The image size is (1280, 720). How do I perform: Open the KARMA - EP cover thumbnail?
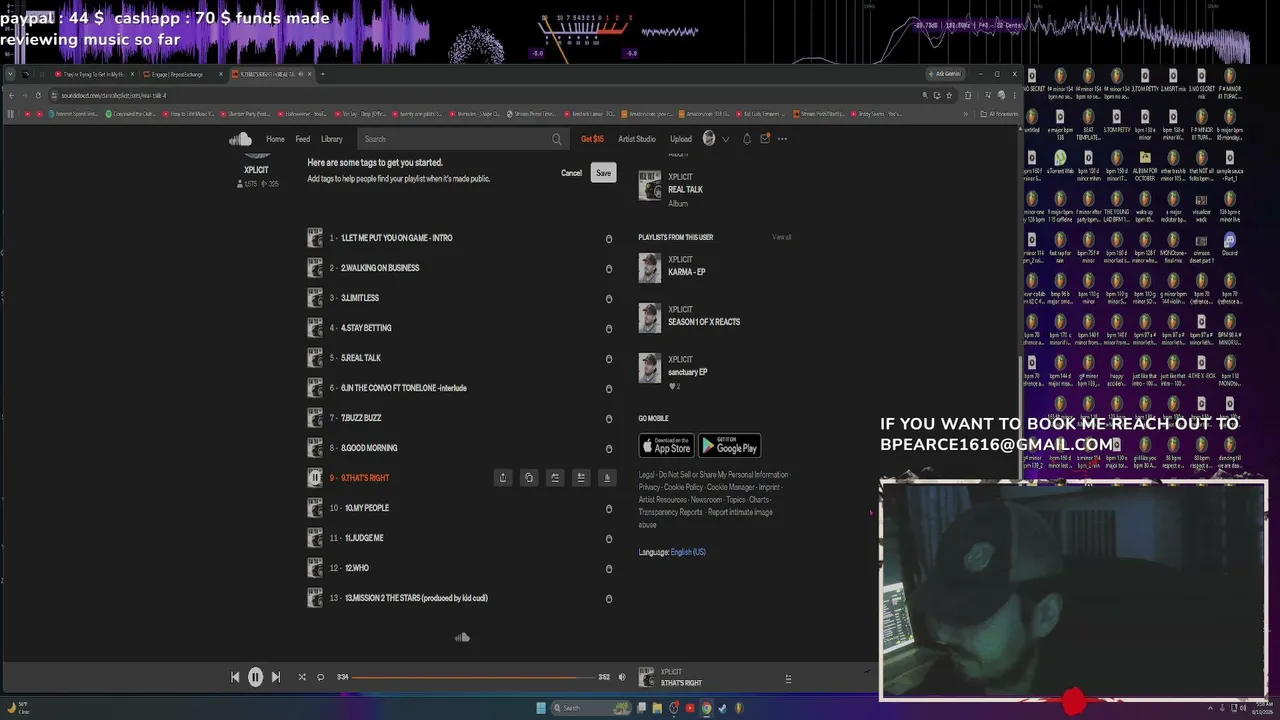tap(650, 268)
